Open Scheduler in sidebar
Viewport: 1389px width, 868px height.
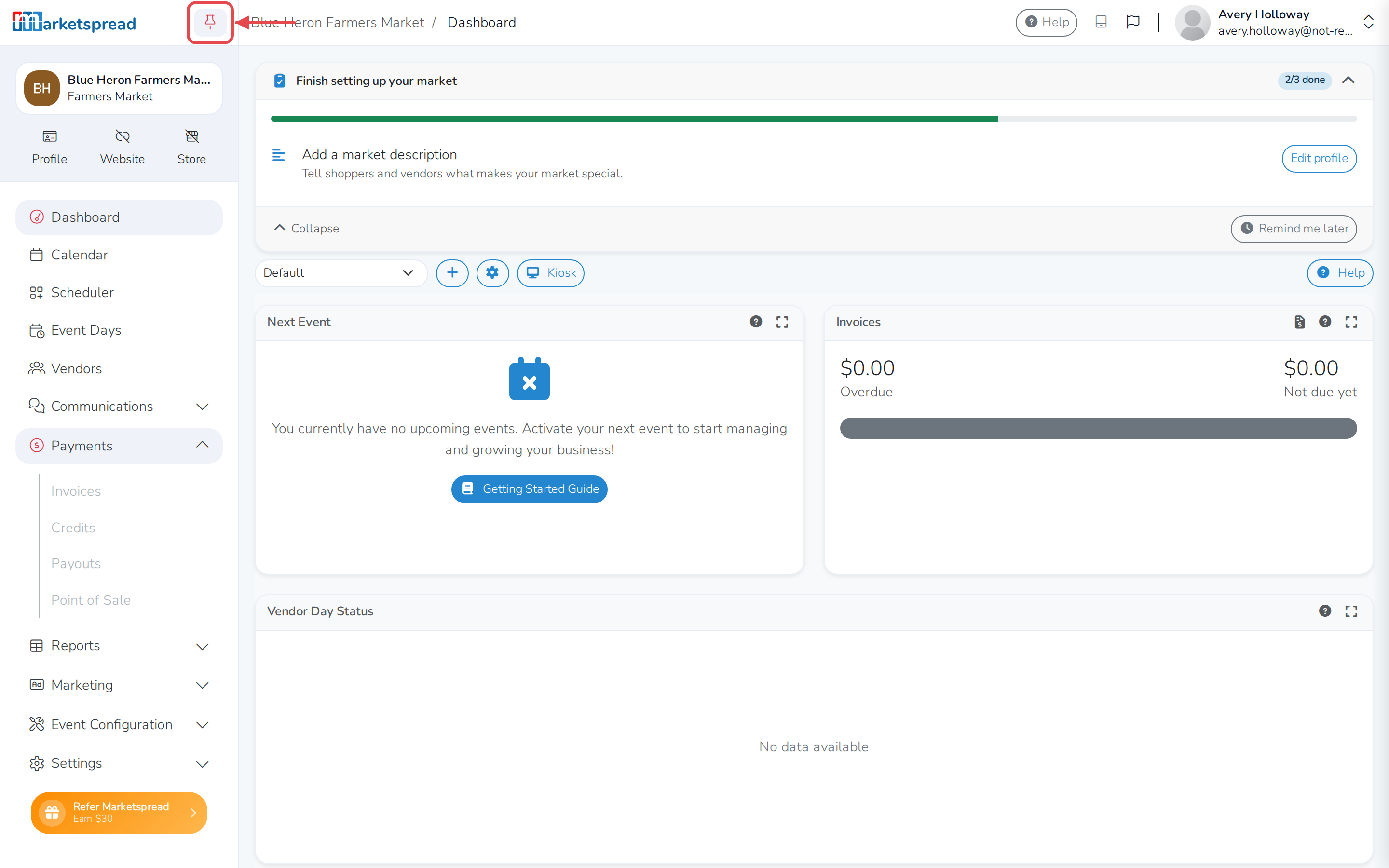point(119,293)
